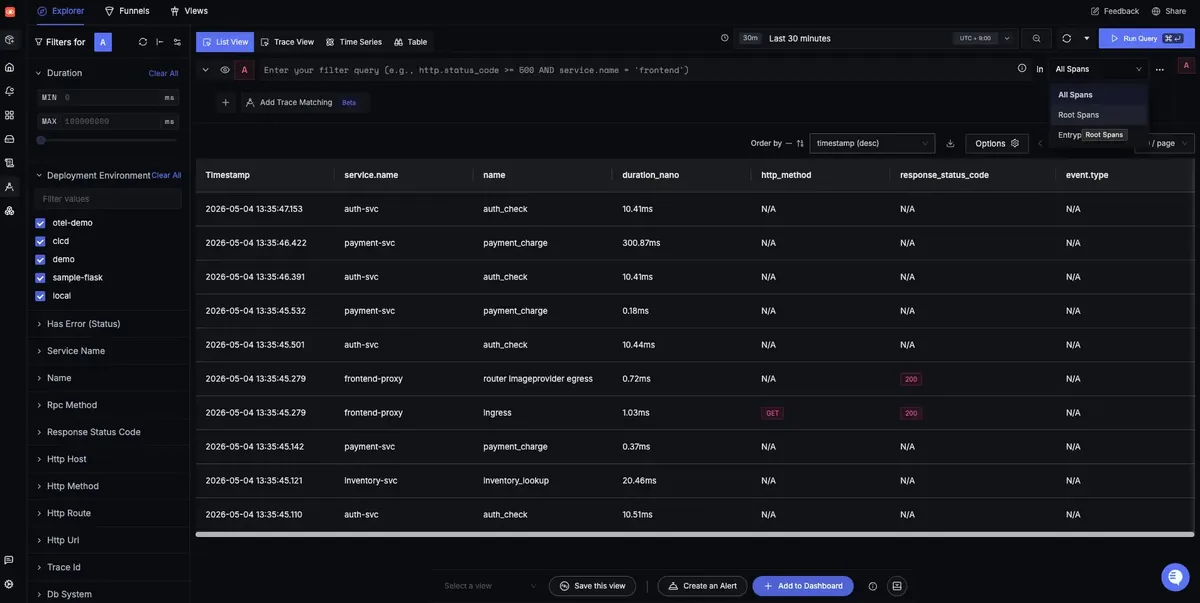Collapse the filters panel with the collapse icon
The image size is (1200, 603).
160,42
